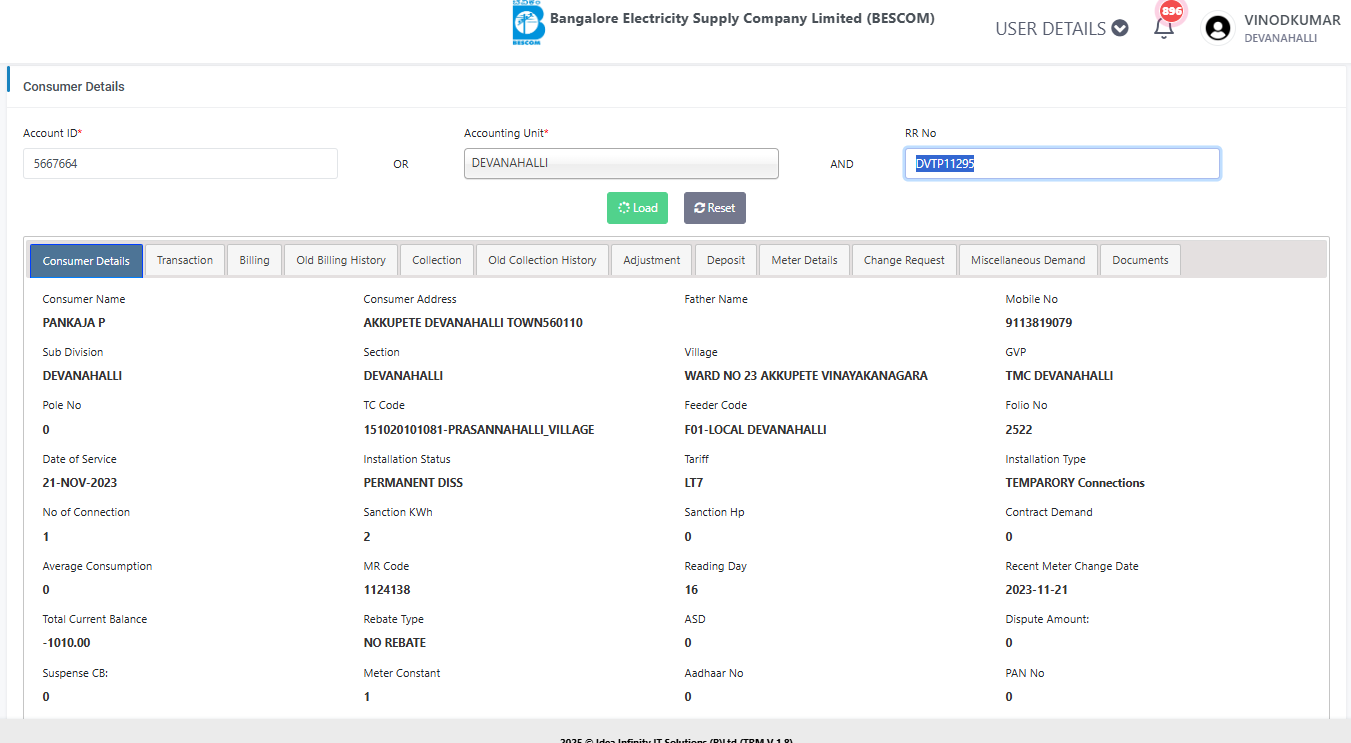Open the Change Request tab
This screenshot has width=1351, height=743.
[904, 260]
